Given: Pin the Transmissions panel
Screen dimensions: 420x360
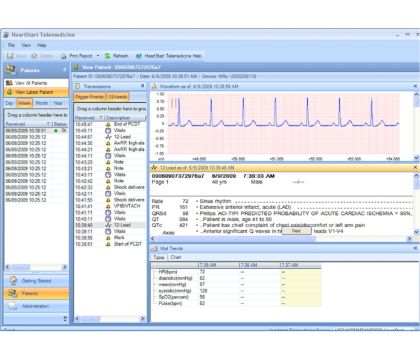Looking at the screenshot, I should [x=142, y=86].
